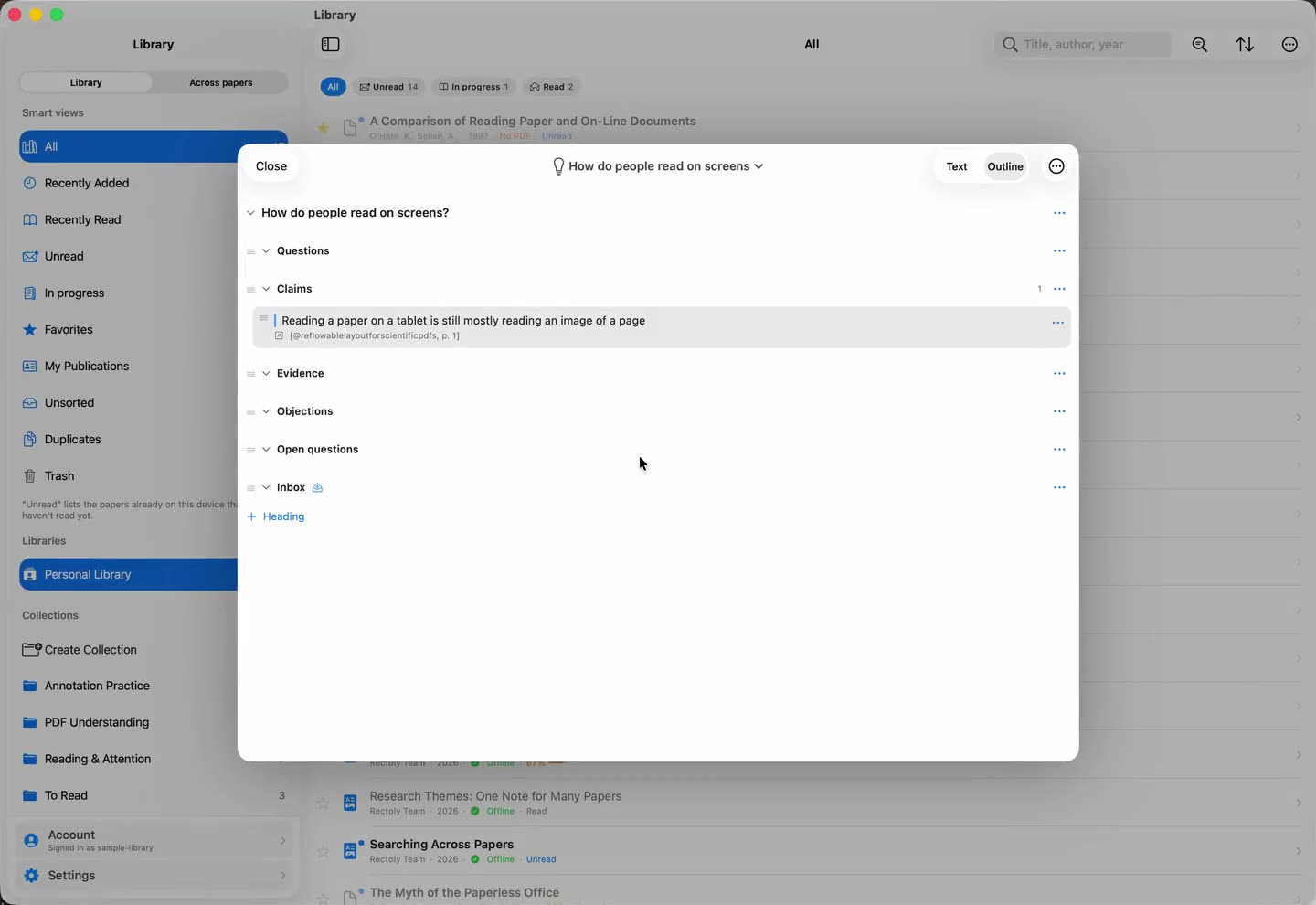
Task: Open the ellipsis menu for Open questions heading
Action: 1059,450
